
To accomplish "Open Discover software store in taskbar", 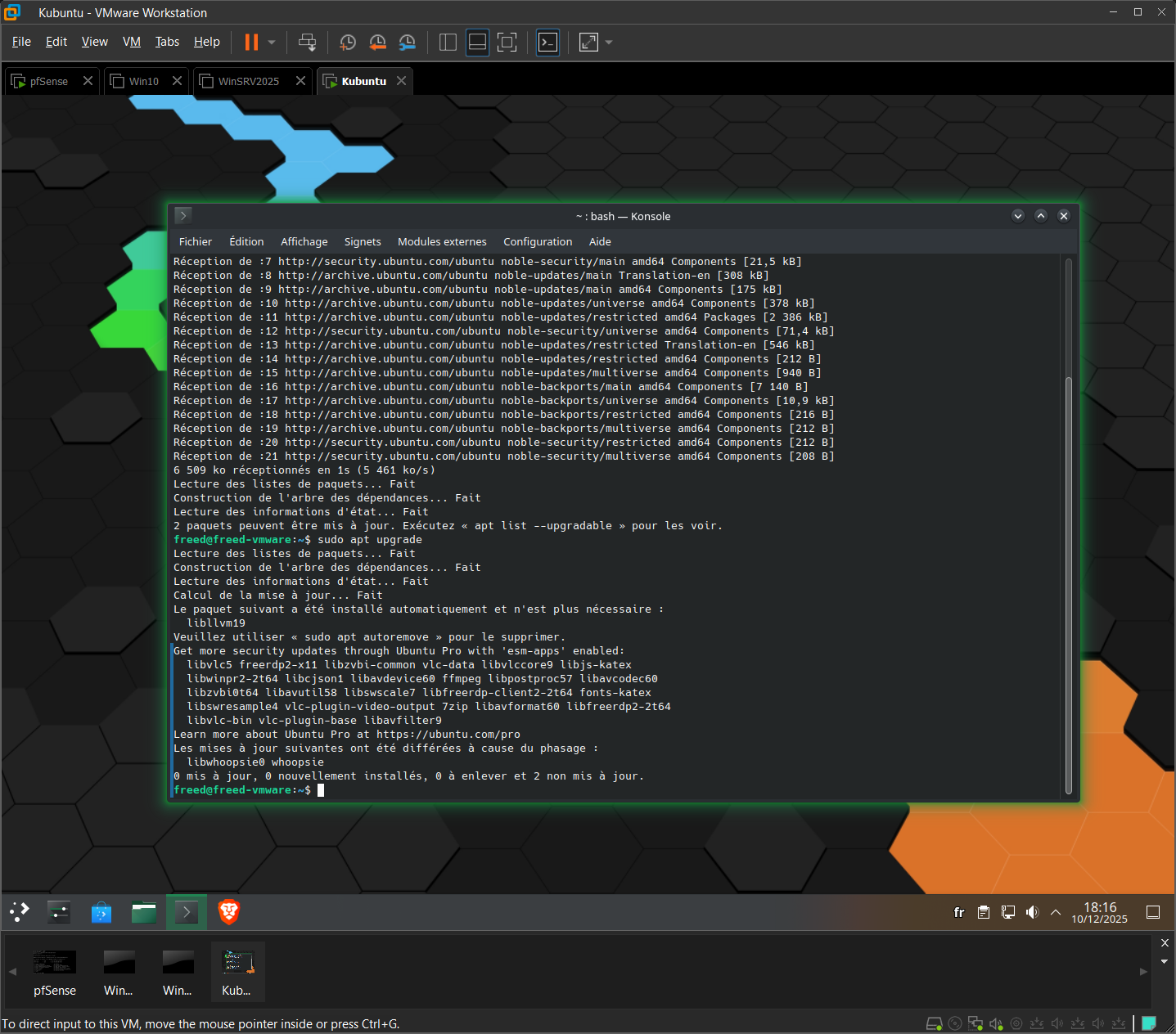I will point(101,911).
